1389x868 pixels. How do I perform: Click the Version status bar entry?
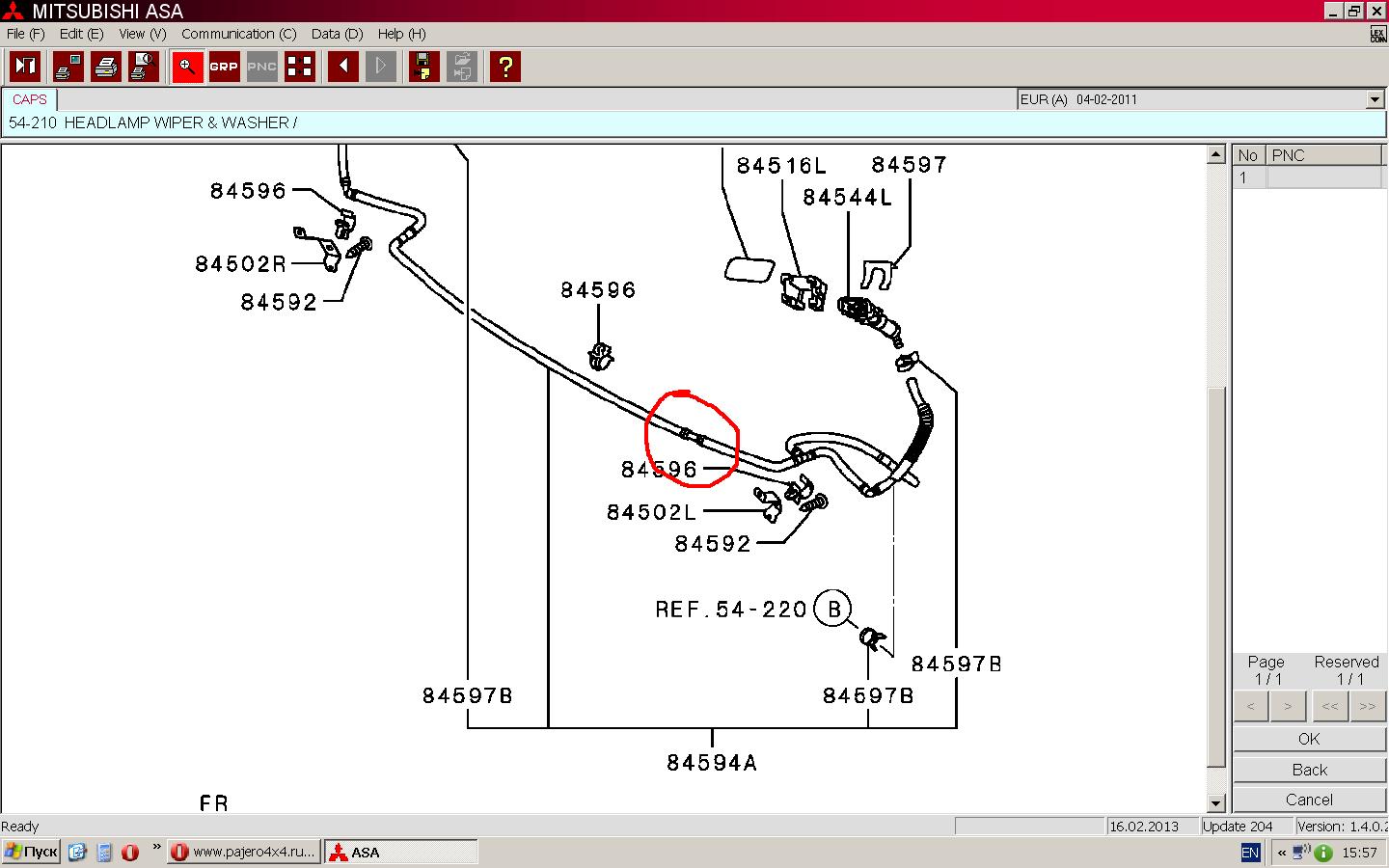click(1341, 827)
